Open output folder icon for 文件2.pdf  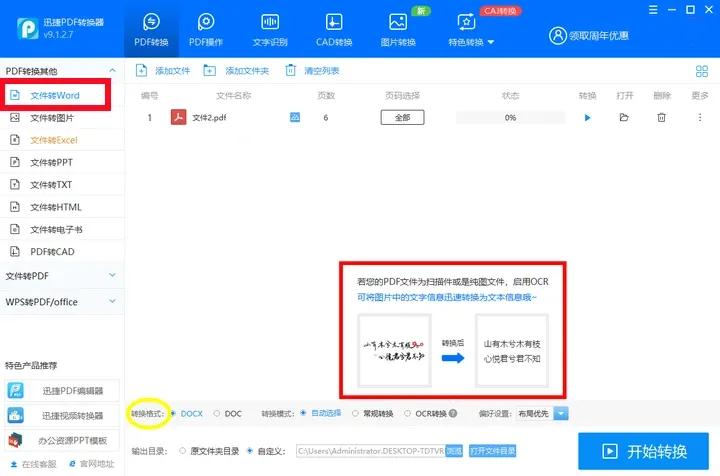click(x=624, y=118)
